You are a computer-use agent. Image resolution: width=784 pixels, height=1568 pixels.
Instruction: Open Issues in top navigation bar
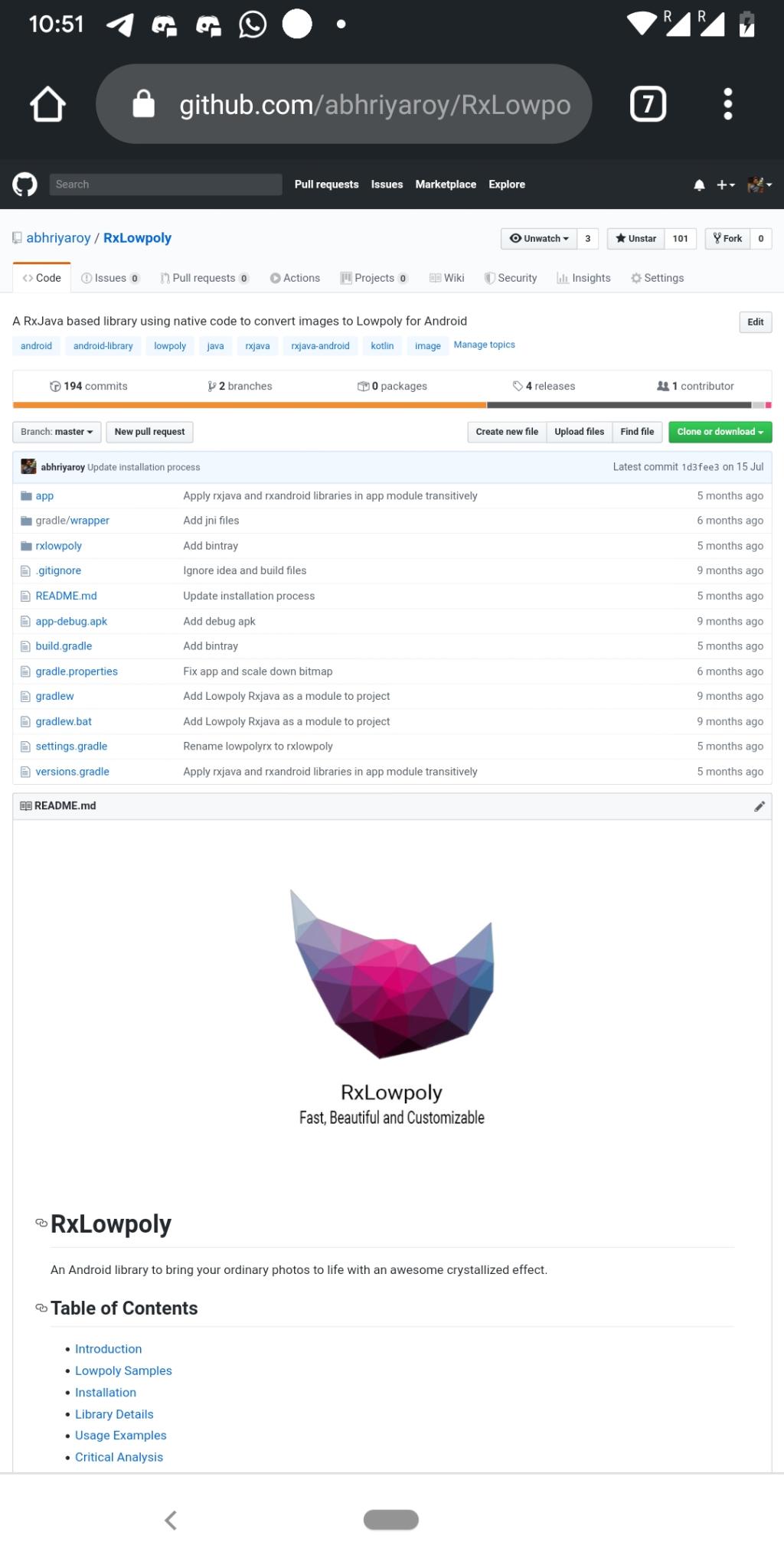pos(387,185)
